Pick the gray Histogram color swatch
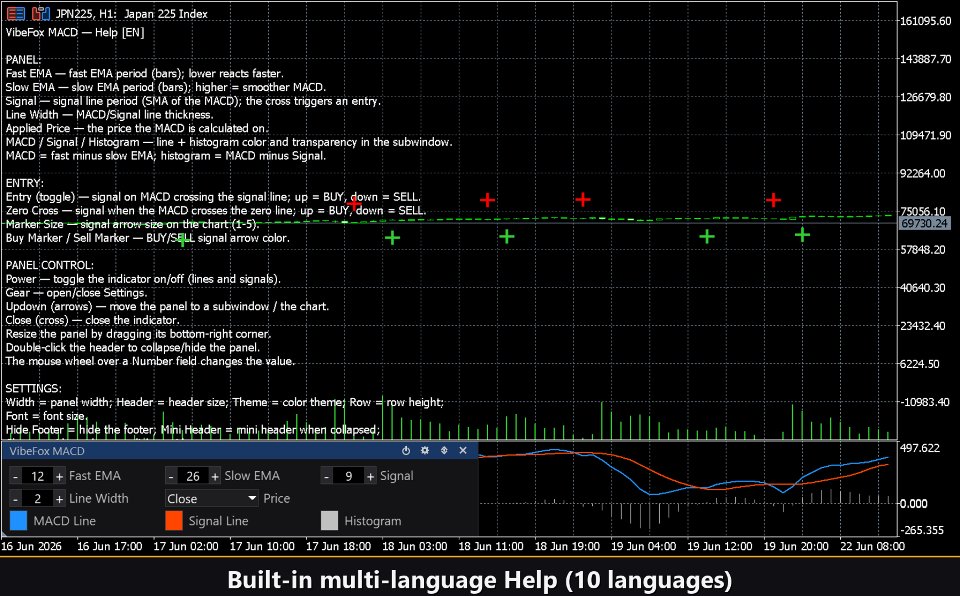The width and height of the screenshot is (960, 596). point(329,521)
